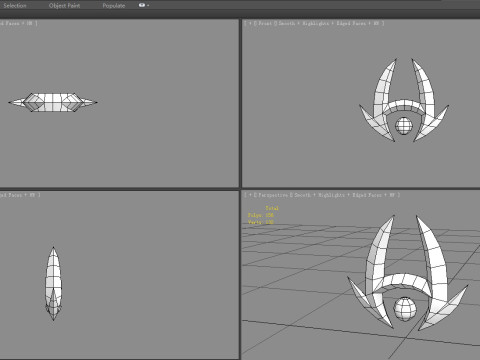Select the sphere in the Front viewport
480x360 pixels.
(404, 126)
